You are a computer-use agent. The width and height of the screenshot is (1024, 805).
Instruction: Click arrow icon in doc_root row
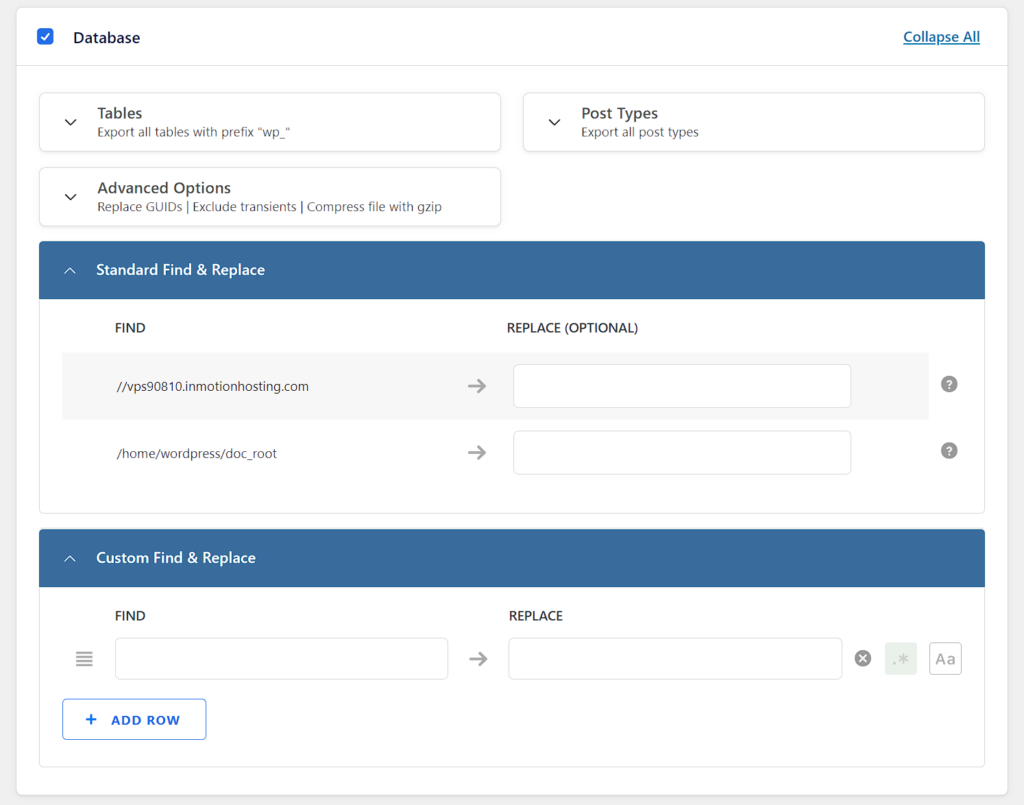[477, 453]
